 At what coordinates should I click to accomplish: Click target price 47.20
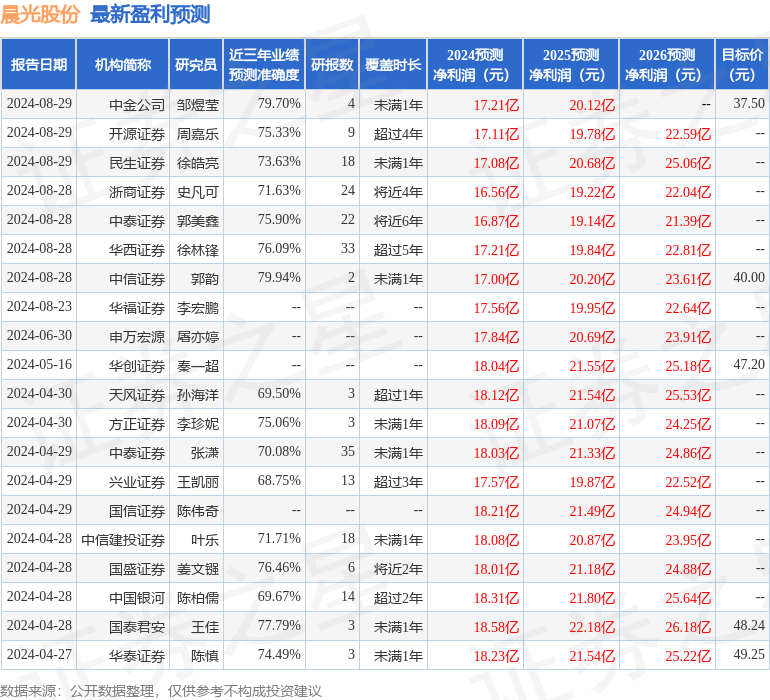(749, 364)
